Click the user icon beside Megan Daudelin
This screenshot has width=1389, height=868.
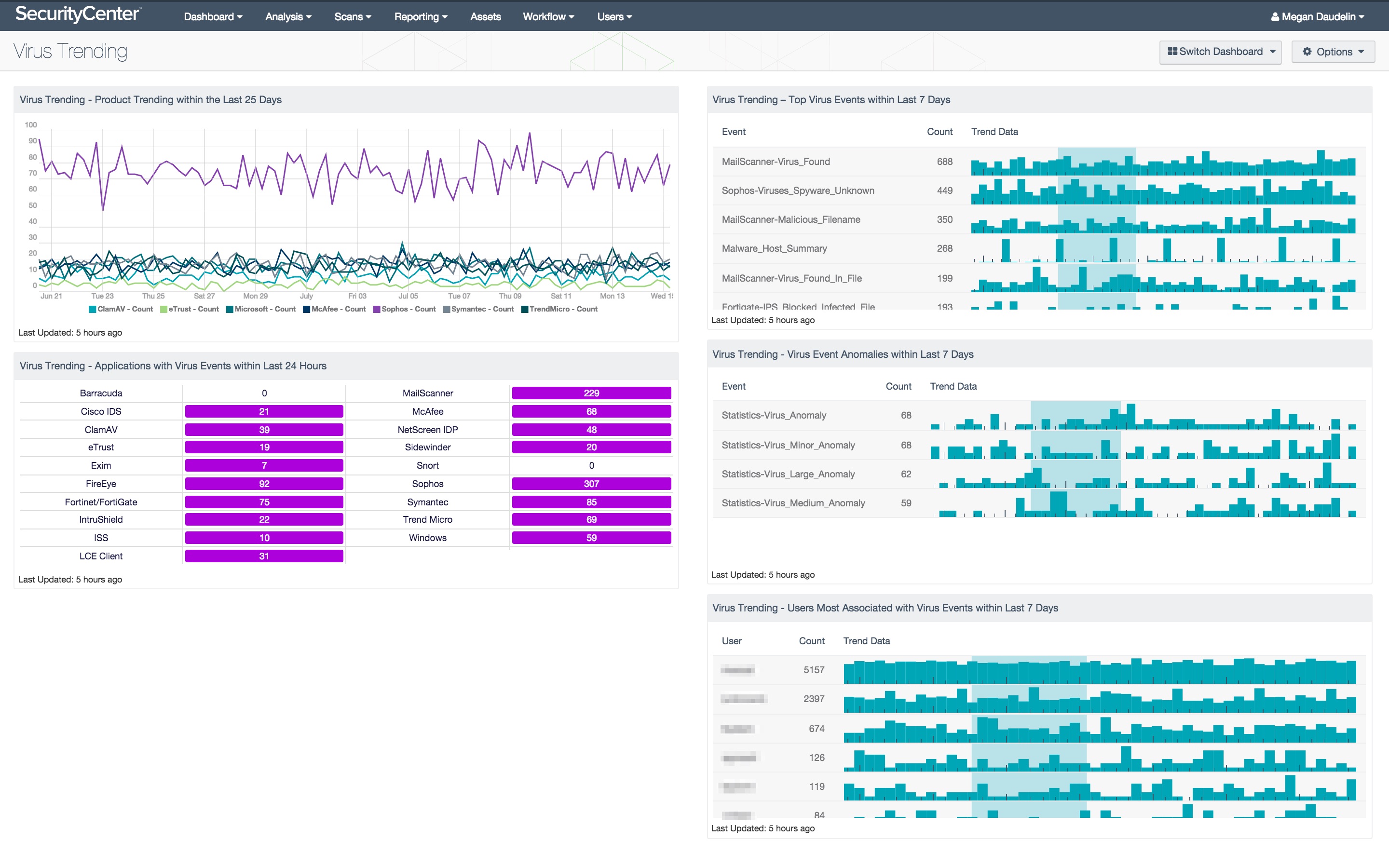(1275, 17)
